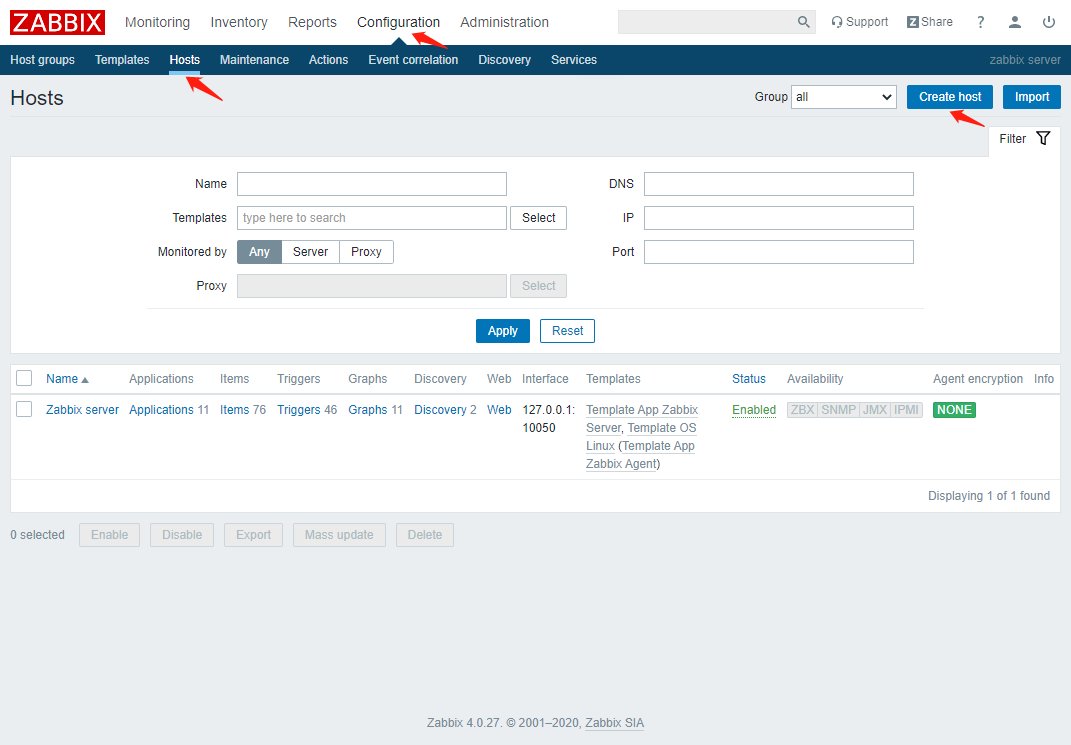Image resolution: width=1071 pixels, height=745 pixels.
Task: Click the Zabbix logo in header
Action: (x=57, y=22)
